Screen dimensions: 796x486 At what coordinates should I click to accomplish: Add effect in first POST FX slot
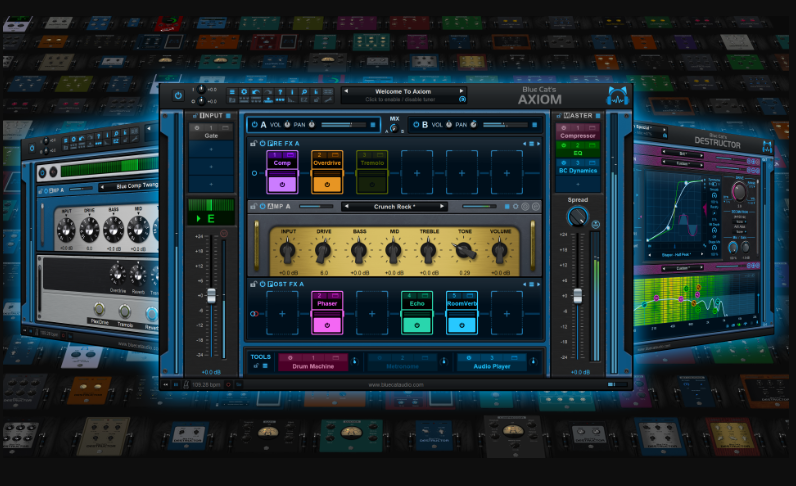tap(282, 313)
